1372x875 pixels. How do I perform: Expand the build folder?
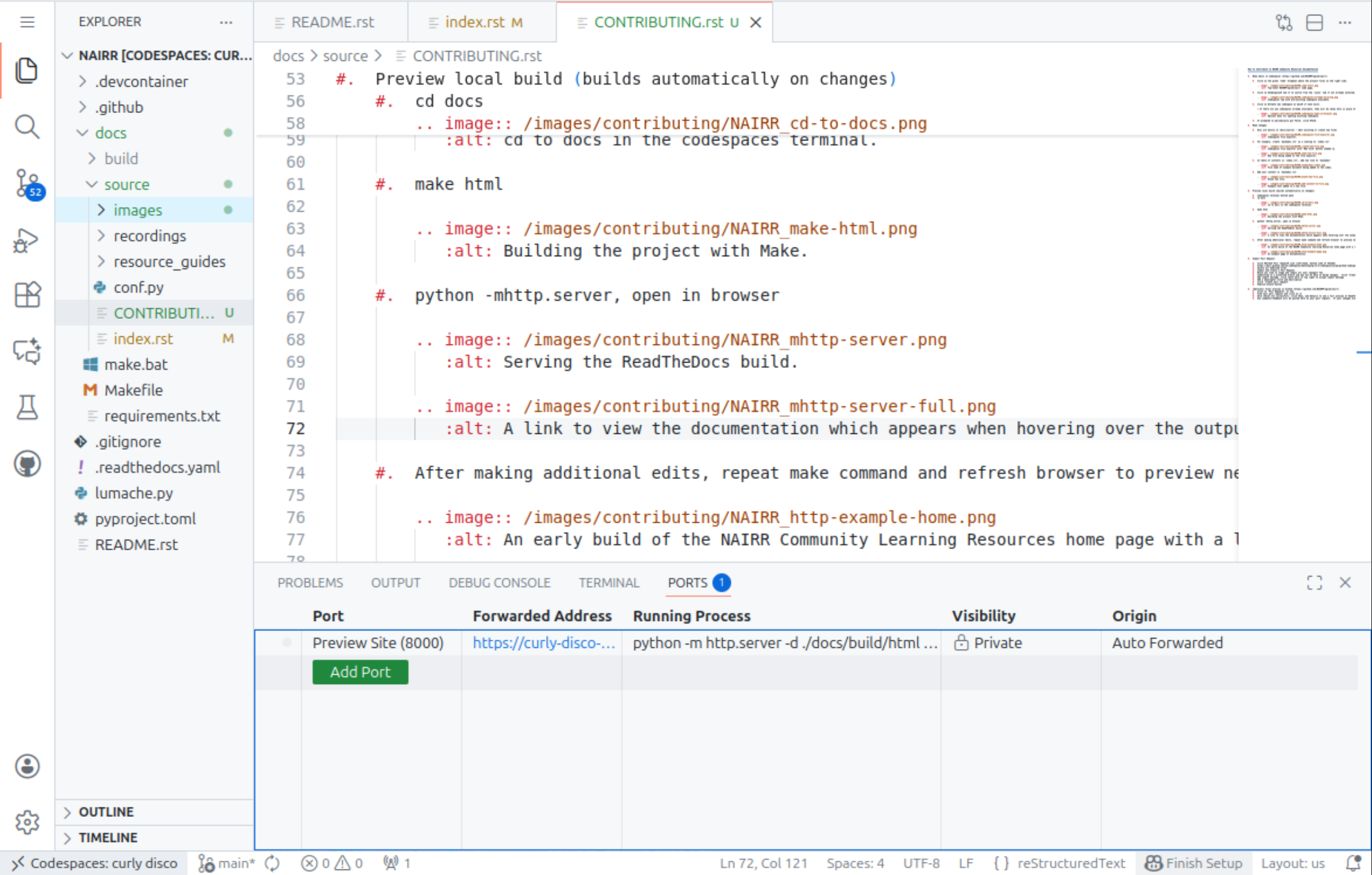(x=154, y=159)
